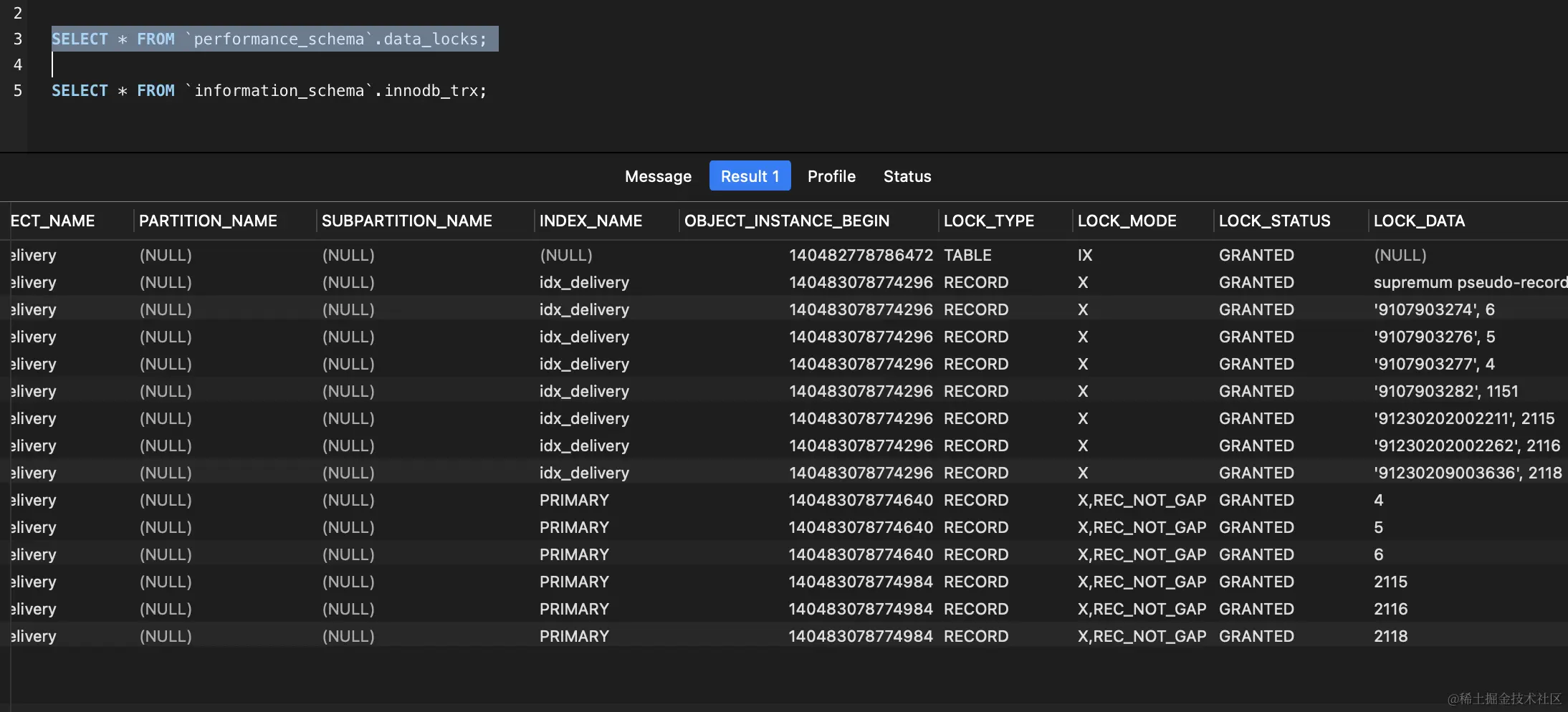
Task: Sort by INDEX_NAME column header
Action: [591, 221]
